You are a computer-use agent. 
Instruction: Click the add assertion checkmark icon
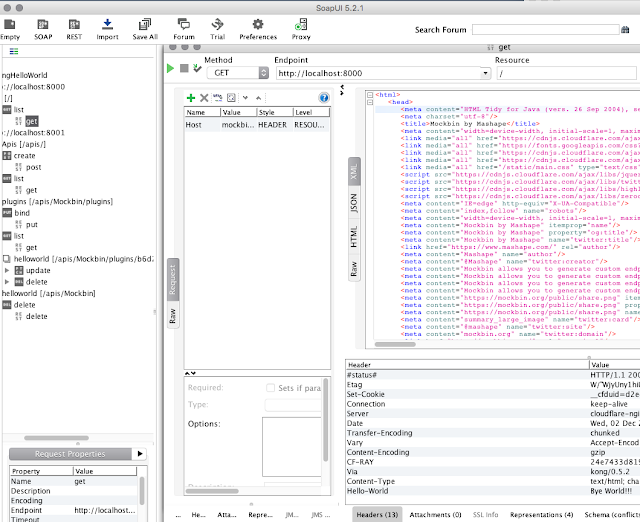[197, 68]
